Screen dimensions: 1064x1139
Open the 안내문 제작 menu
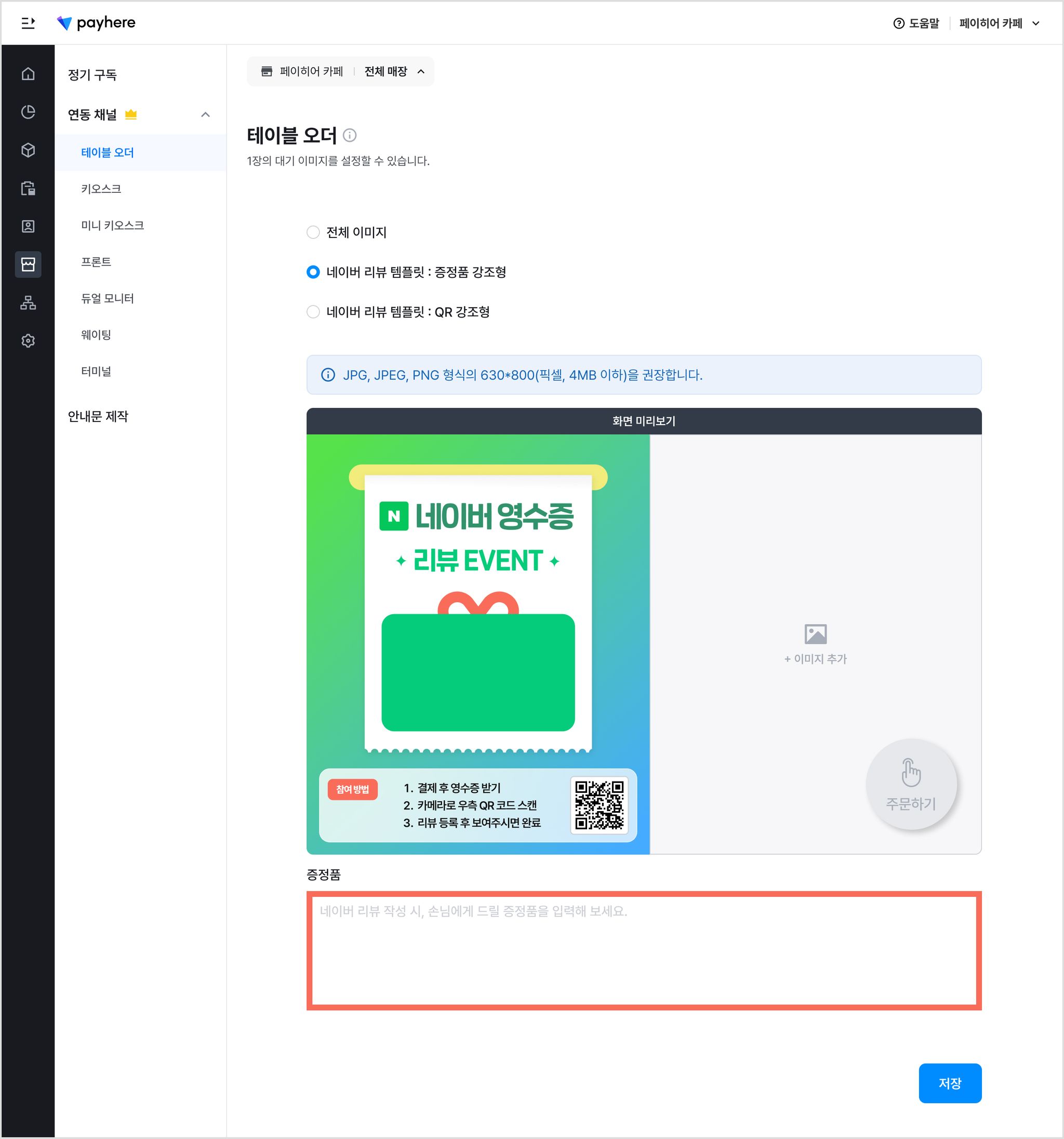tap(98, 416)
